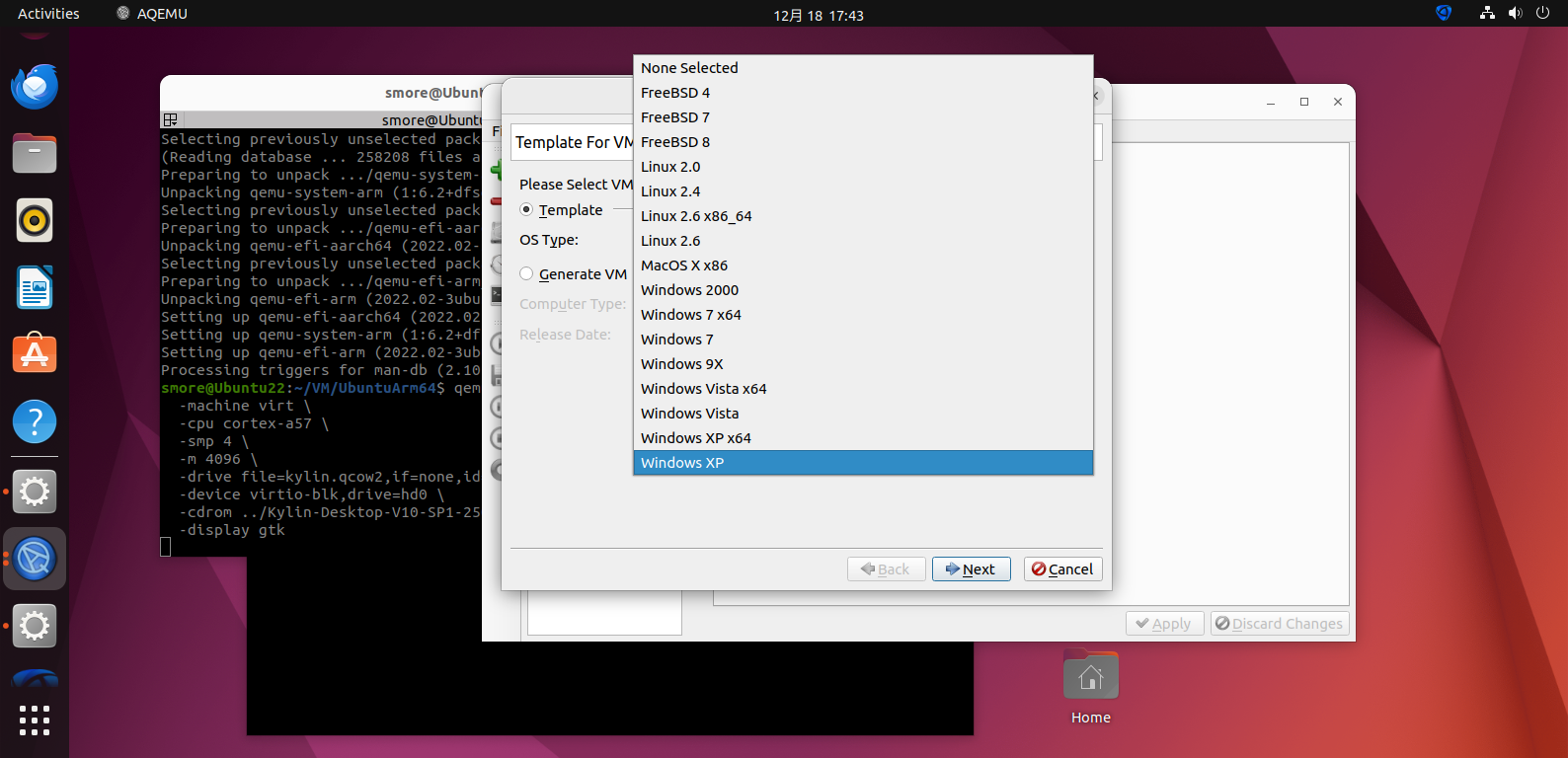Pick Linux 2.4 in the OS list
Screen dimensions: 1568x758
pyautogui.click(x=863, y=191)
